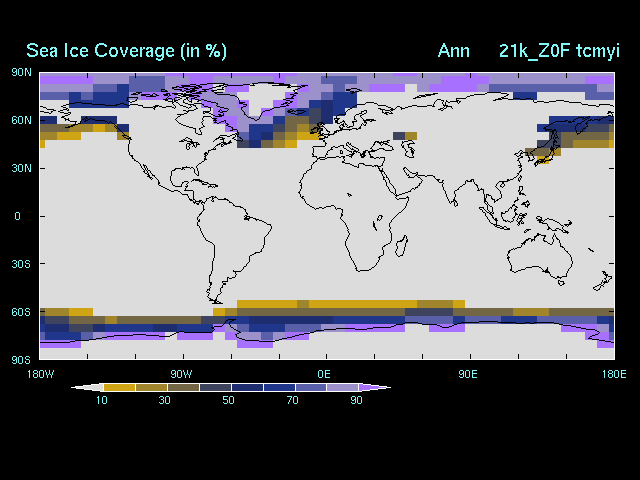Pick the light lavender 80–90 colorbar segment
640x480 pixels.
[x=343, y=387]
